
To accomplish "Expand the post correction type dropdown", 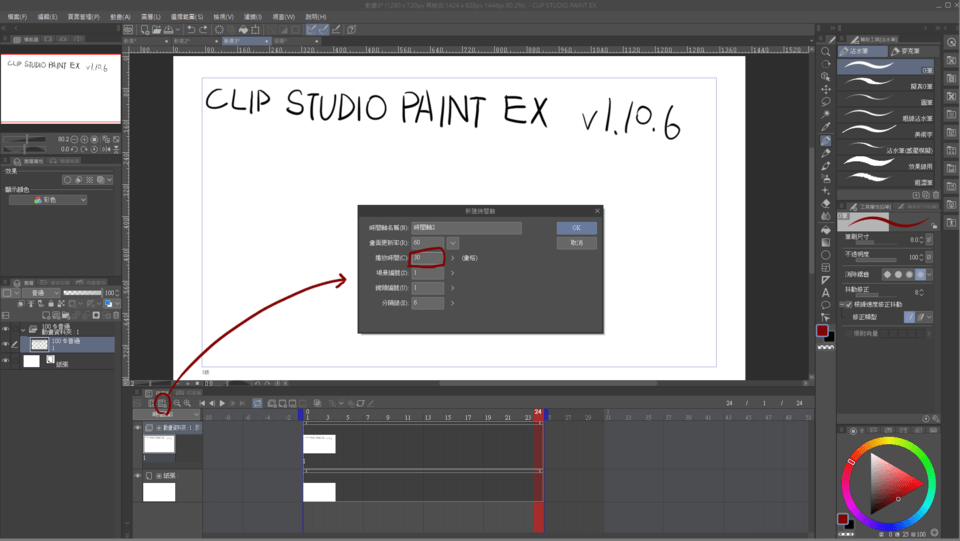I will point(929,317).
